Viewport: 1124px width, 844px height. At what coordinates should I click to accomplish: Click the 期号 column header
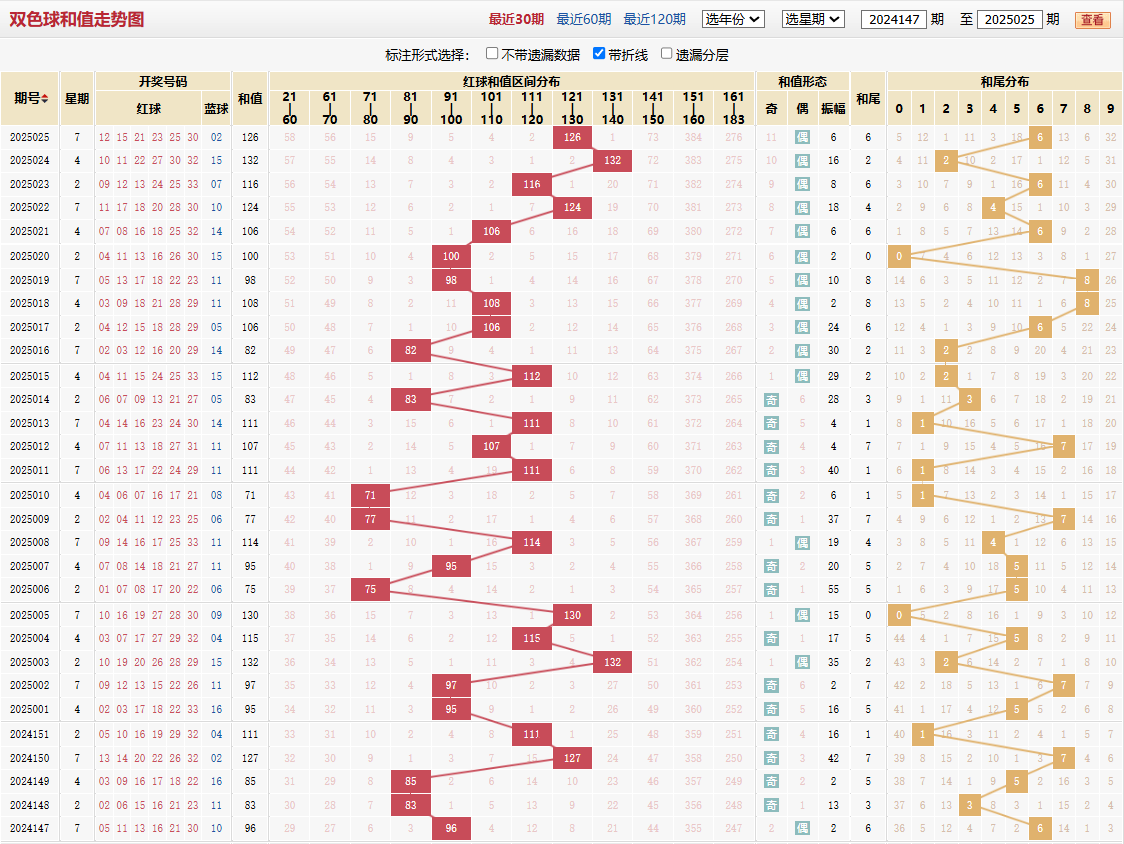(x=30, y=99)
